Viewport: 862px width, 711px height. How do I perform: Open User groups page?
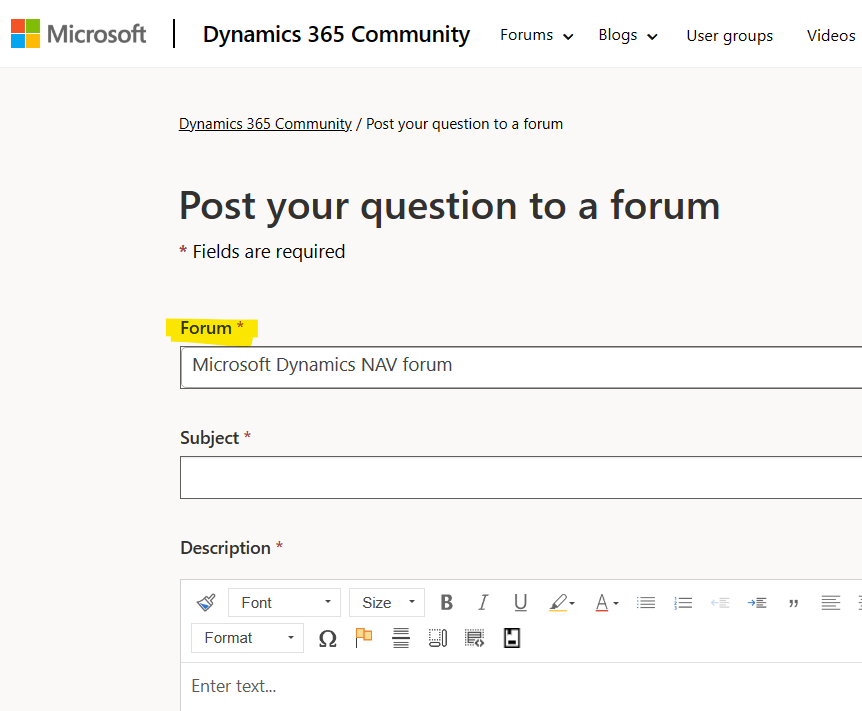coord(730,36)
